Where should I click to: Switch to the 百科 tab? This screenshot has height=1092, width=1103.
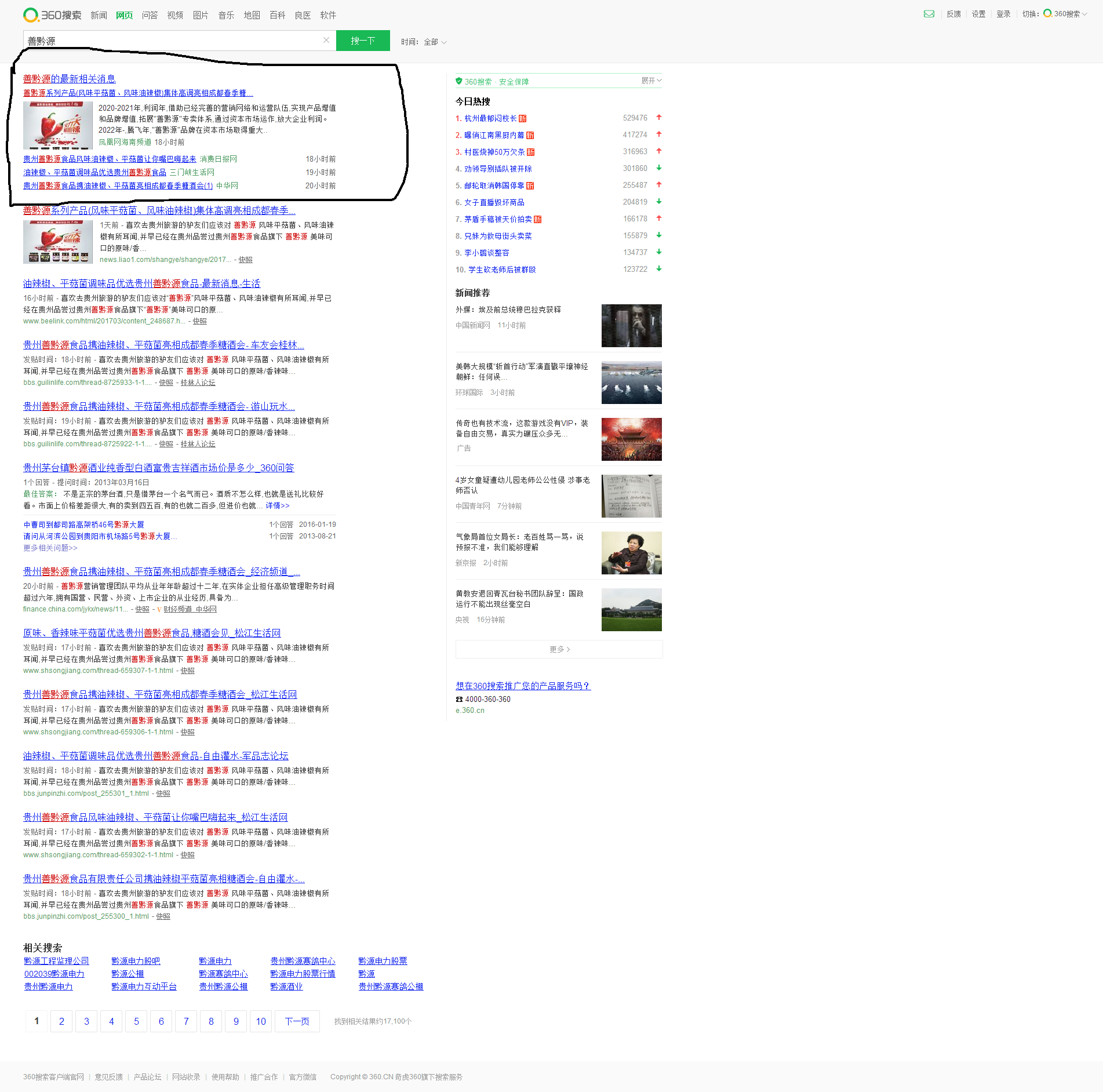click(277, 15)
